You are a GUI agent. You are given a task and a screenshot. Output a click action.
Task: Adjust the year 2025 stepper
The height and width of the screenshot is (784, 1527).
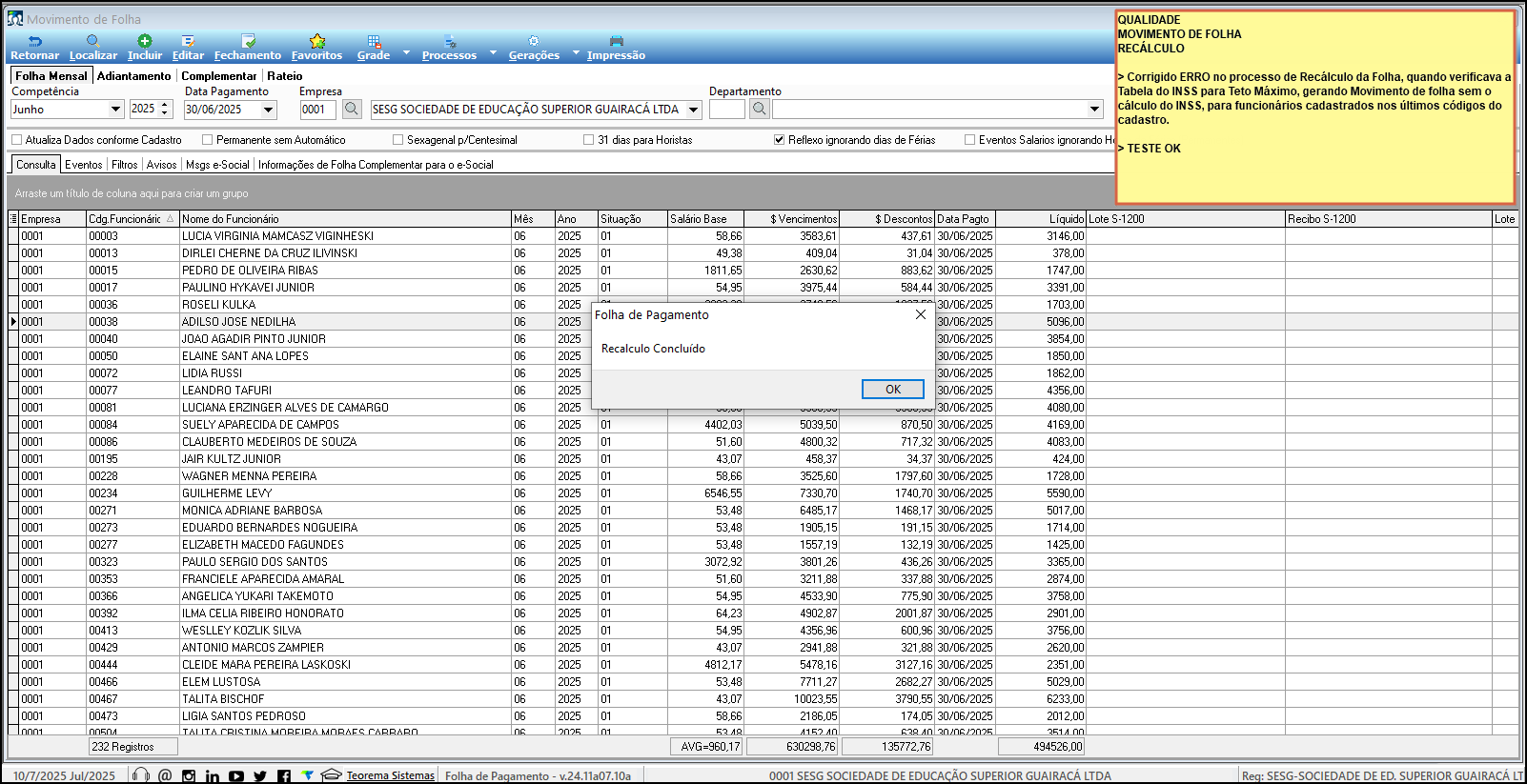point(165,109)
